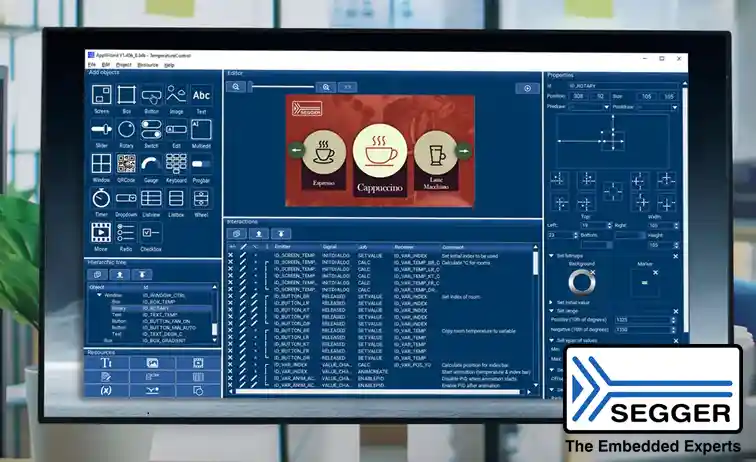Select the Checkbox object icon

tap(151, 232)
